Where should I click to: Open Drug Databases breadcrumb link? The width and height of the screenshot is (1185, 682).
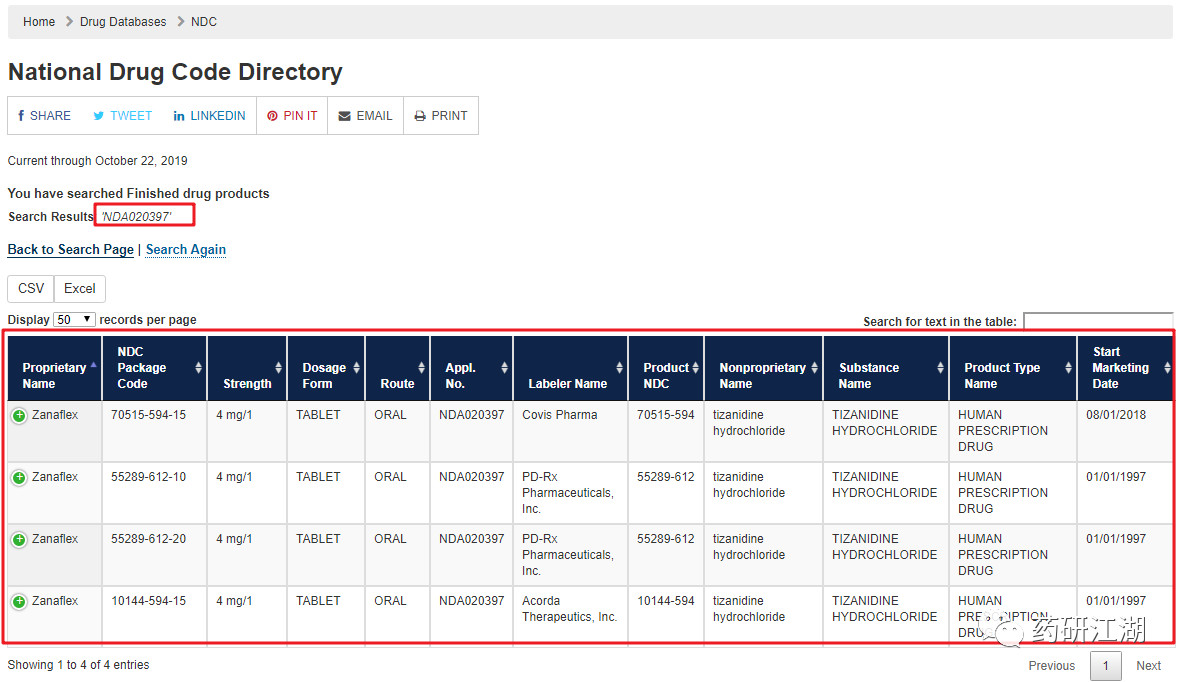coord(123,22)
